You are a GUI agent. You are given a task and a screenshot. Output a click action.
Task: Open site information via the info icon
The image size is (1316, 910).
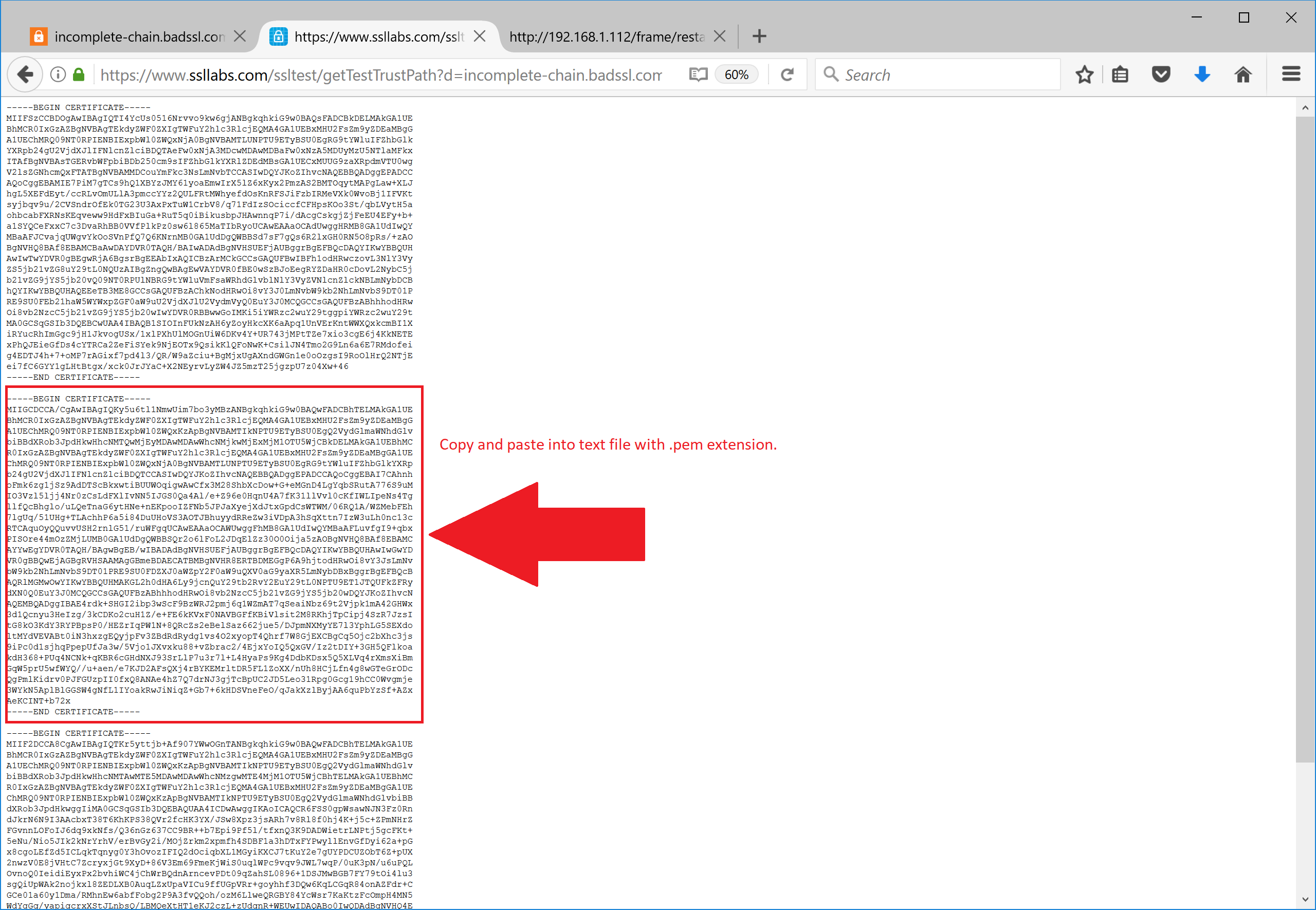coord(58,74)
